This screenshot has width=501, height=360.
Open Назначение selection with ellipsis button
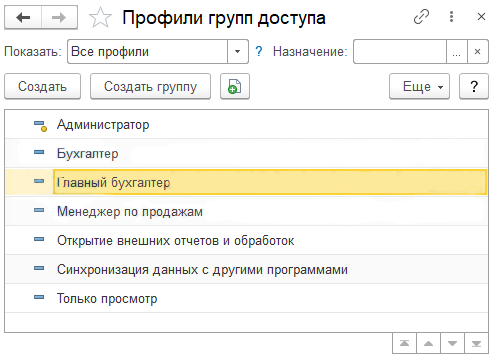457,52
